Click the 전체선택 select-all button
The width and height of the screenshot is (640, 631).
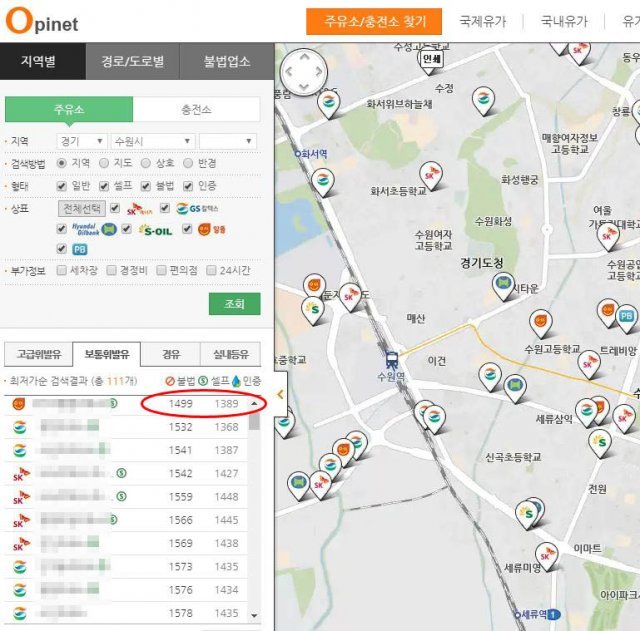[82, 208]
